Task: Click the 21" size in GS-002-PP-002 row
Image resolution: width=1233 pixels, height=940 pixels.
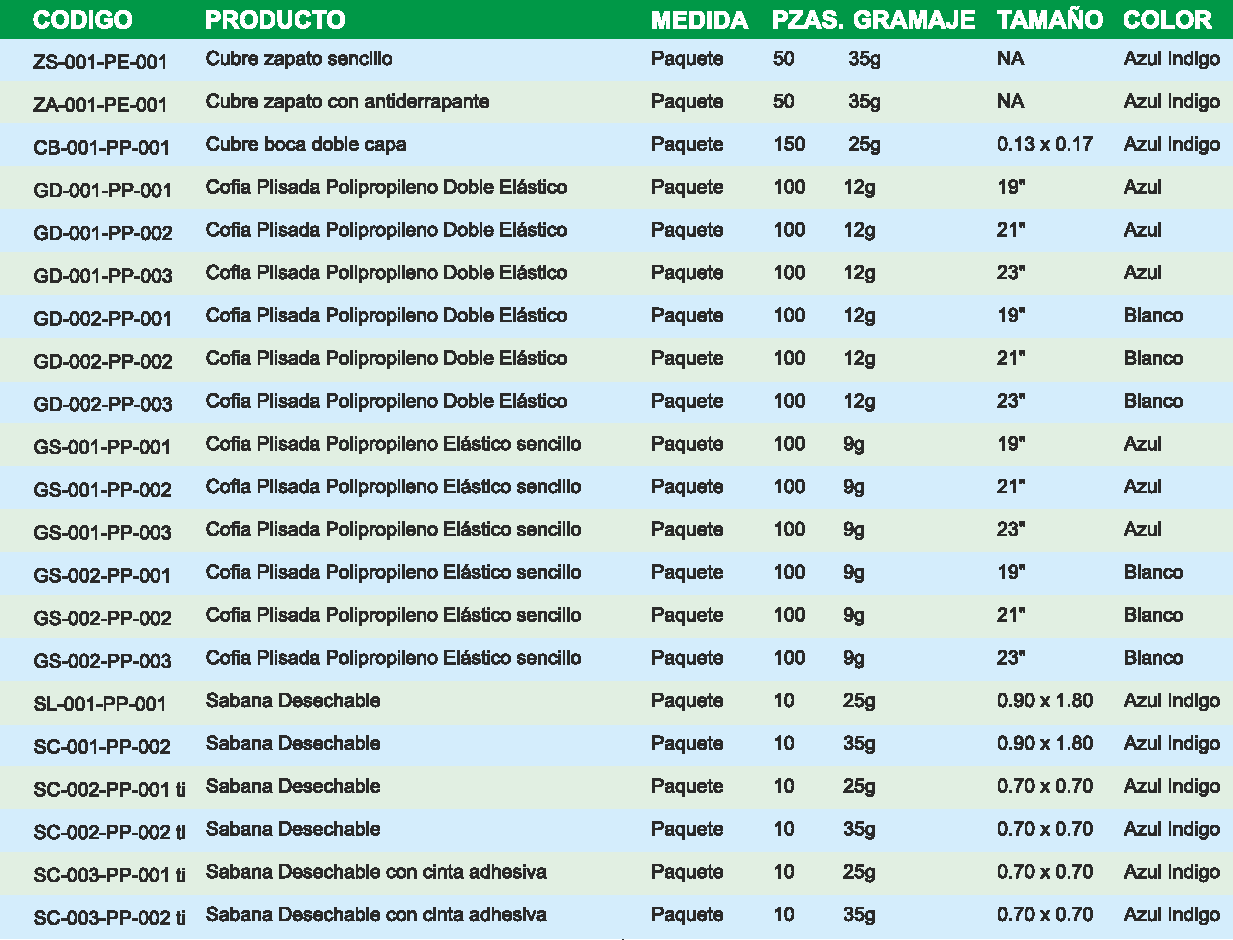Action: 1011,616
